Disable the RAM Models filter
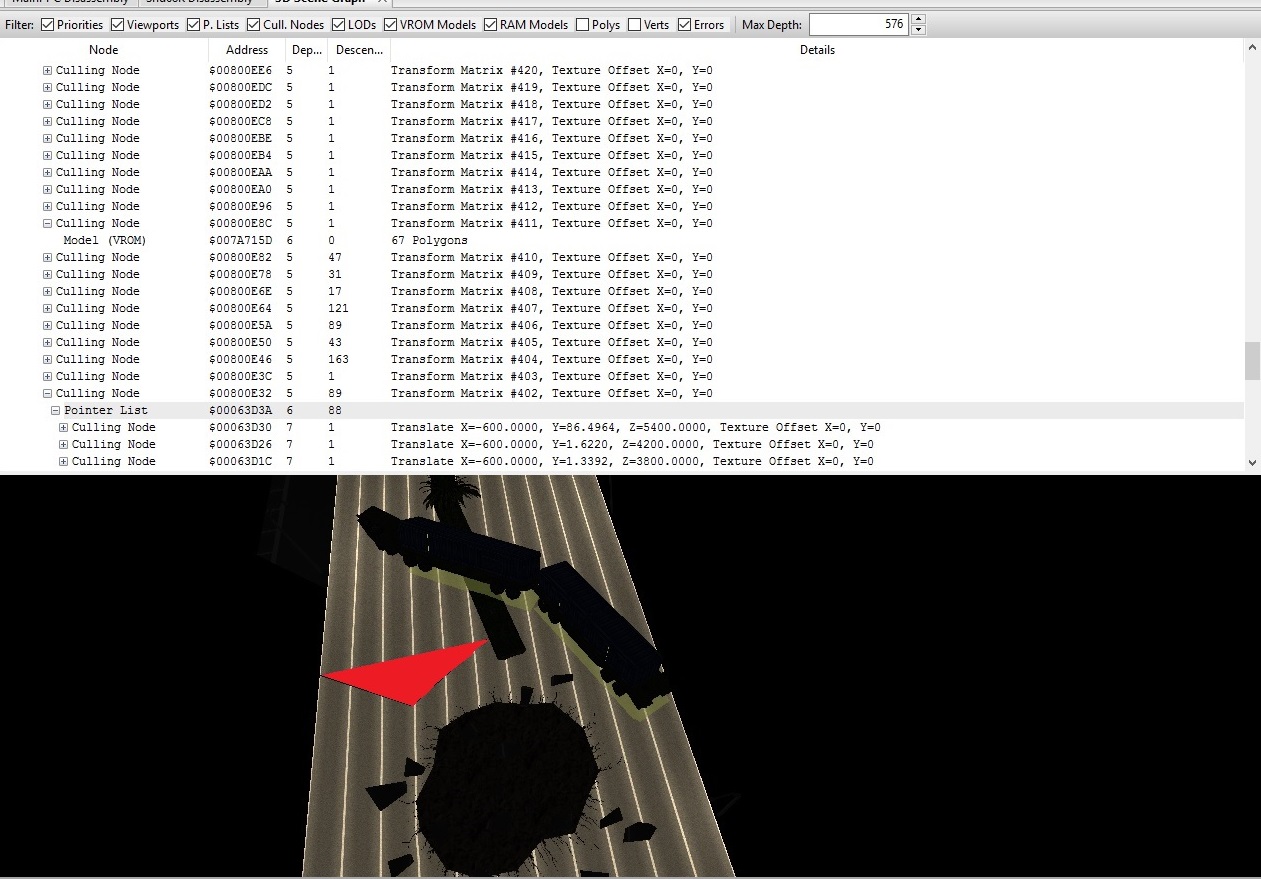Image resolution: width=1261 pixels, height=879 pixels. (491, 25)
